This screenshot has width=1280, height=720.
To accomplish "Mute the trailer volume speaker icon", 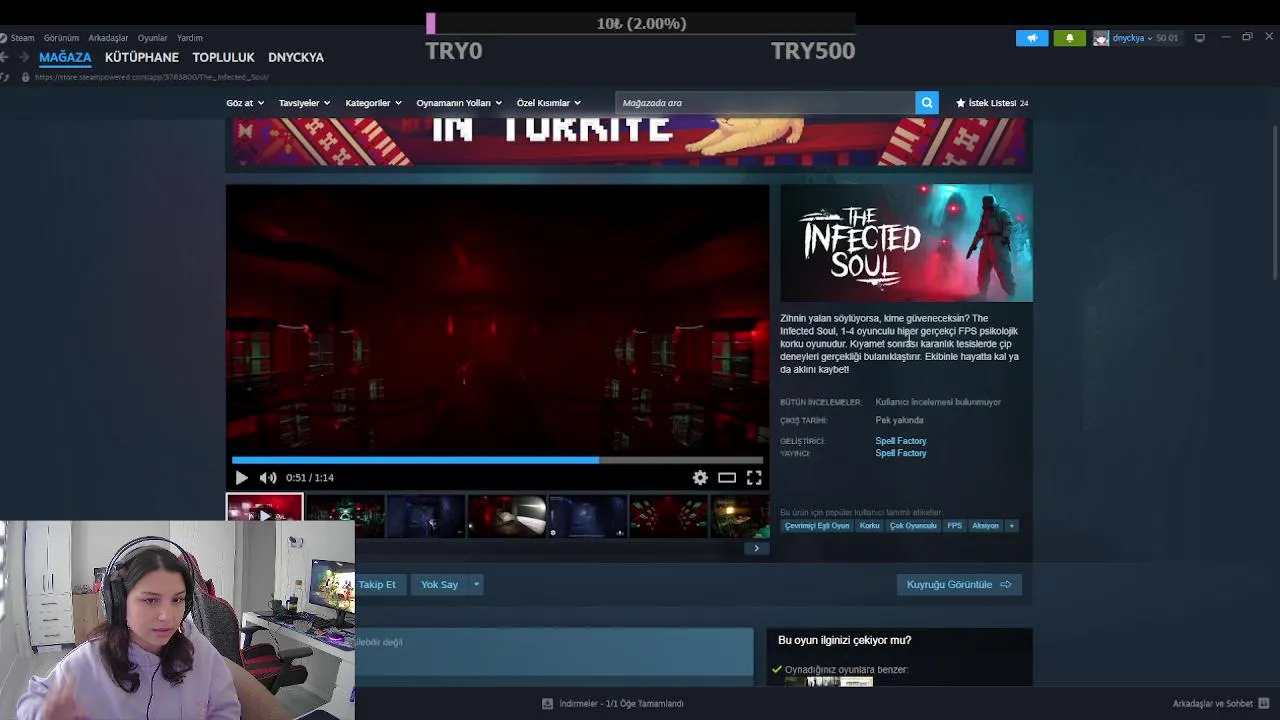I will pos(268,478).
